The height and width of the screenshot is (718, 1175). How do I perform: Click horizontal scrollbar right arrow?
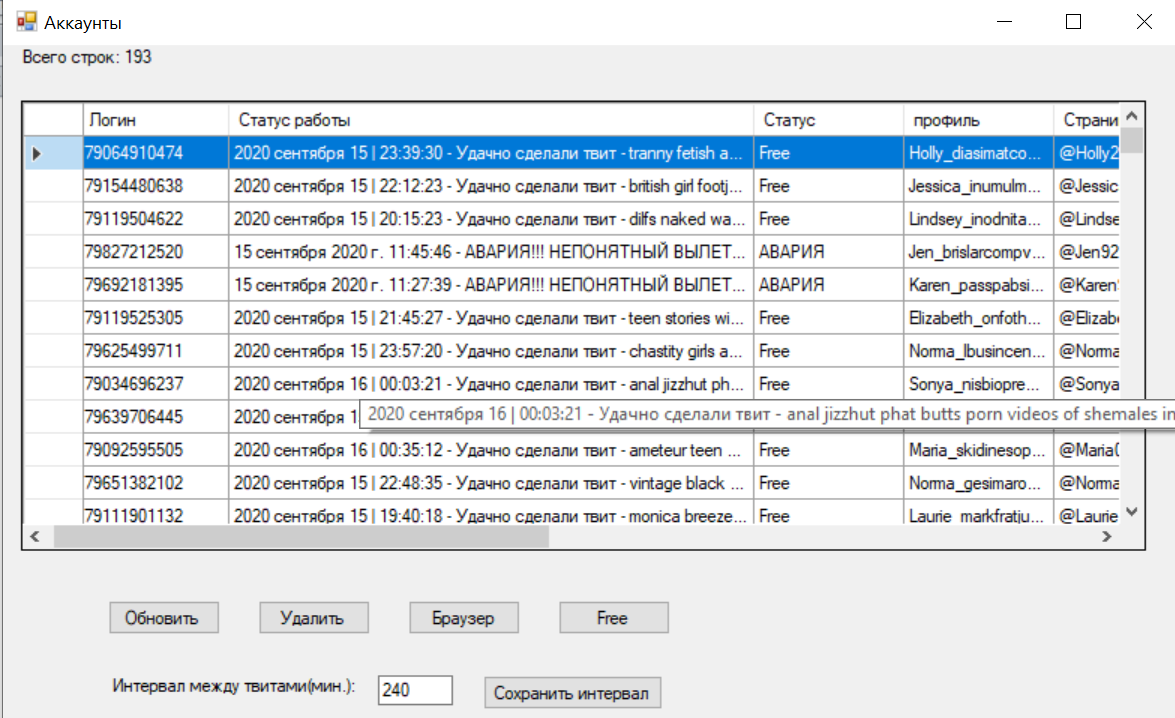pos(1107,537)
